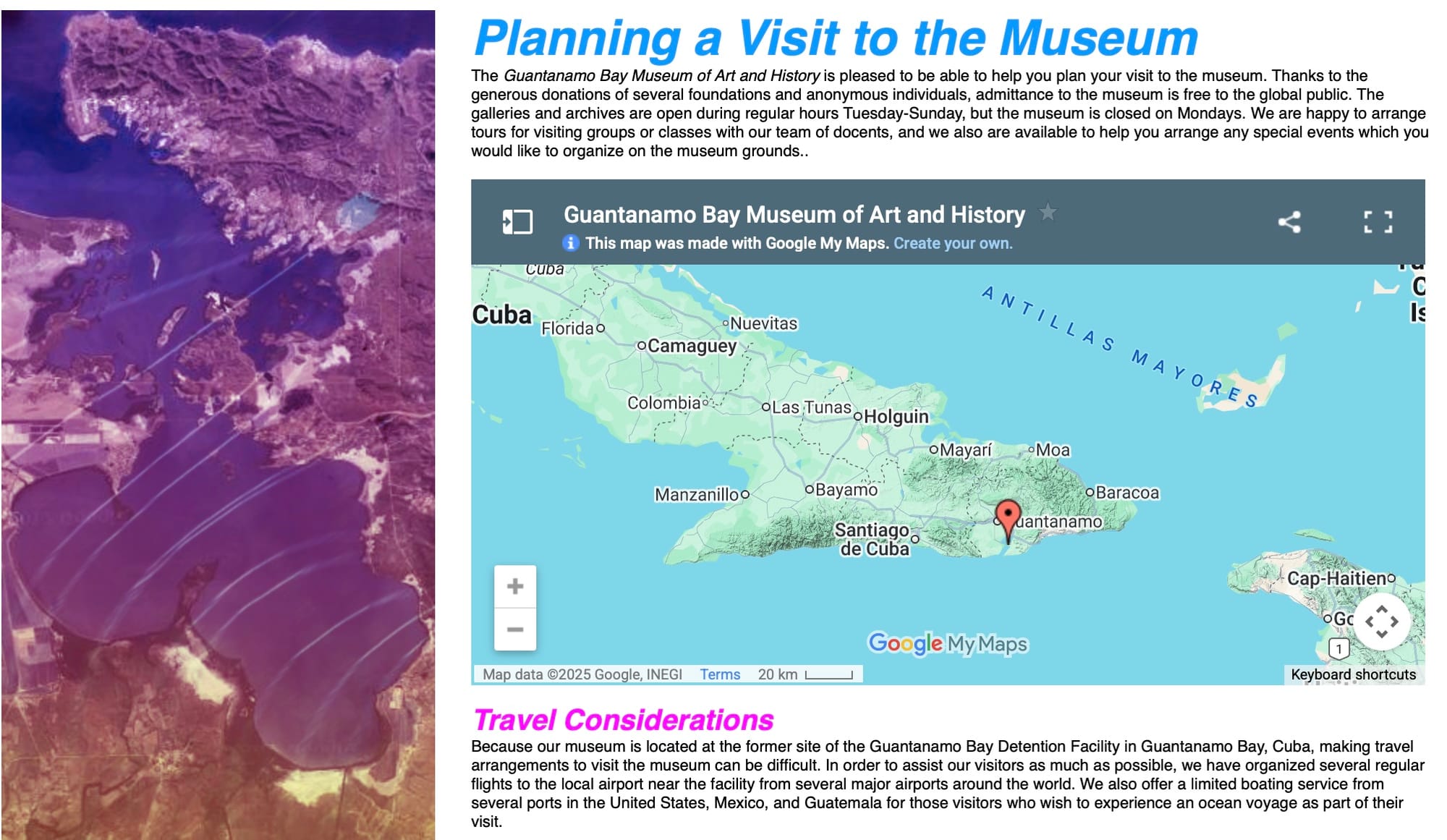Image resolution: width=1447 pixels, height=840 pixels.
Task: Click the Camaguey city label
Action: tap(692, 347)
